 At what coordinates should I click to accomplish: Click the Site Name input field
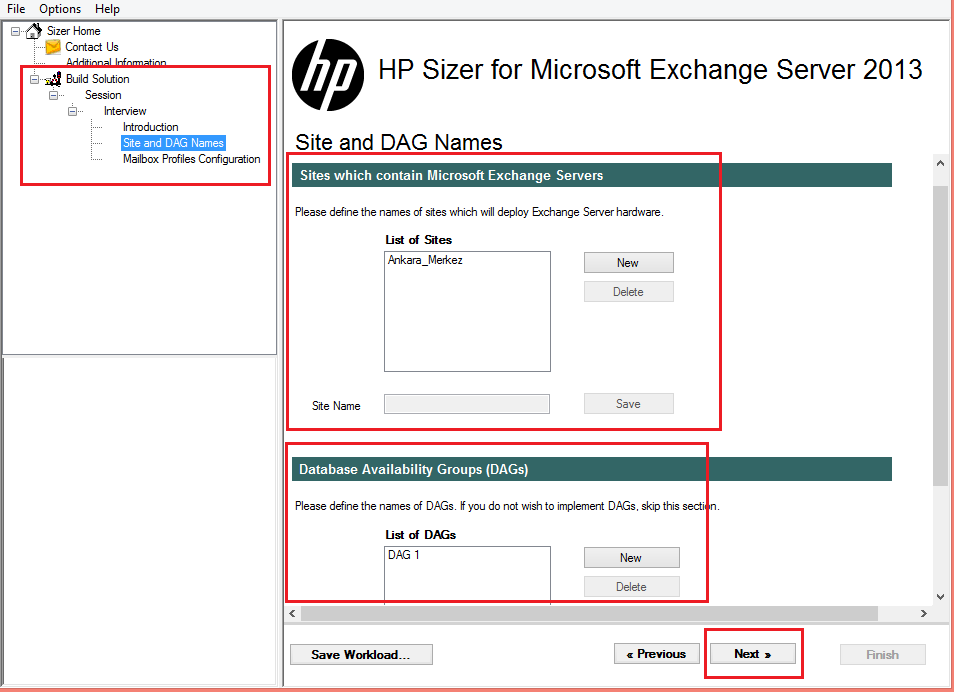coord(467,404)
